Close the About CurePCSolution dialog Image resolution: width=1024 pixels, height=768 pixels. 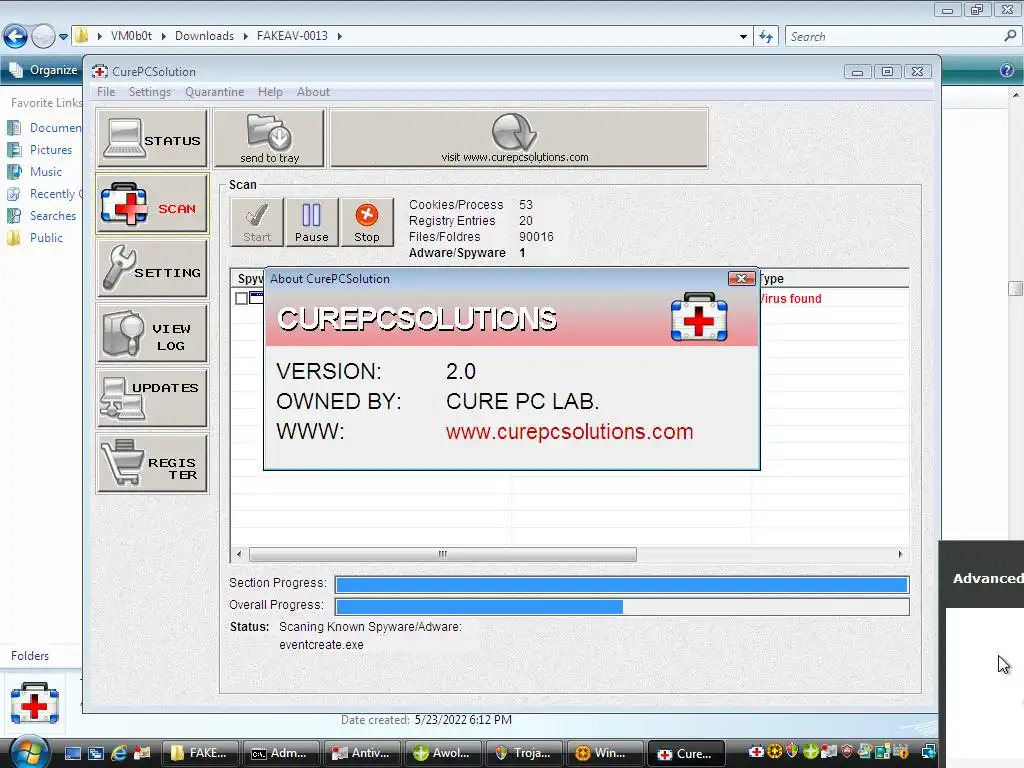tap(741, 279)
